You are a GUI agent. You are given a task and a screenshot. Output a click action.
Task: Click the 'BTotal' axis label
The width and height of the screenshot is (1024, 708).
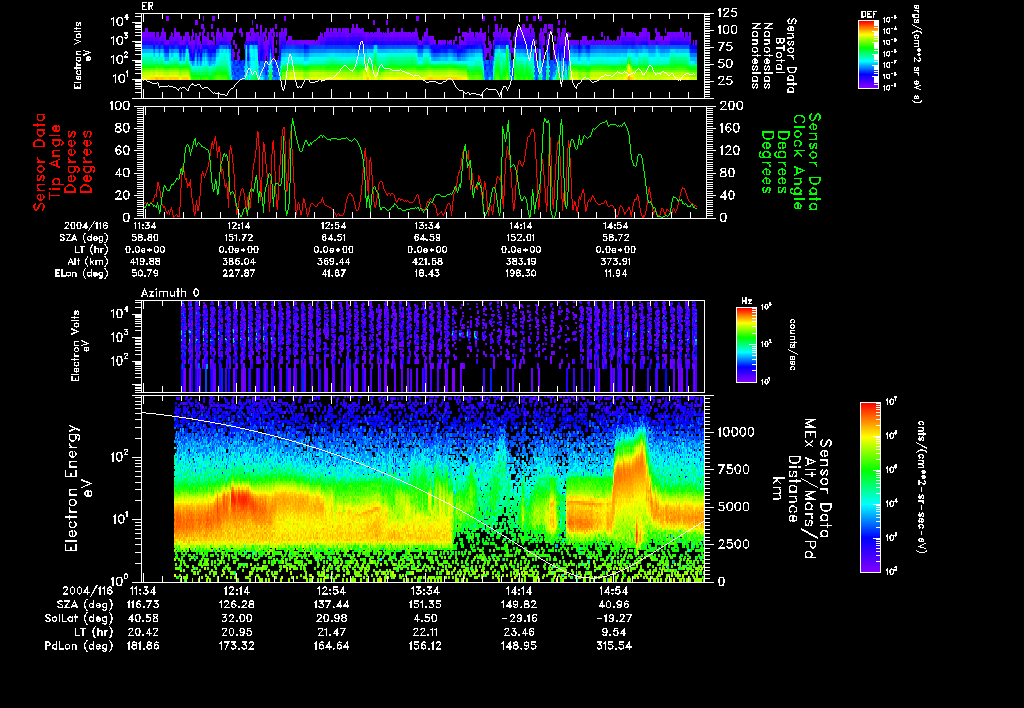[780, 55]
